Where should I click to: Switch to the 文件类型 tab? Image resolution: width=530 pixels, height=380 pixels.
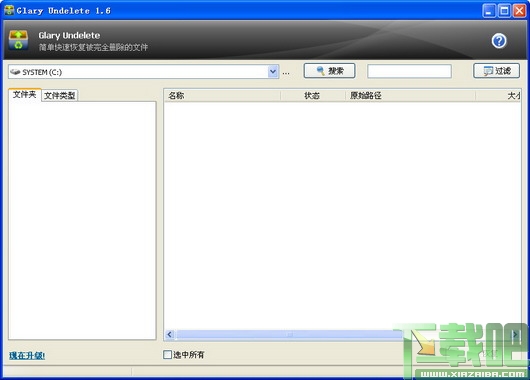click(59, 96)
